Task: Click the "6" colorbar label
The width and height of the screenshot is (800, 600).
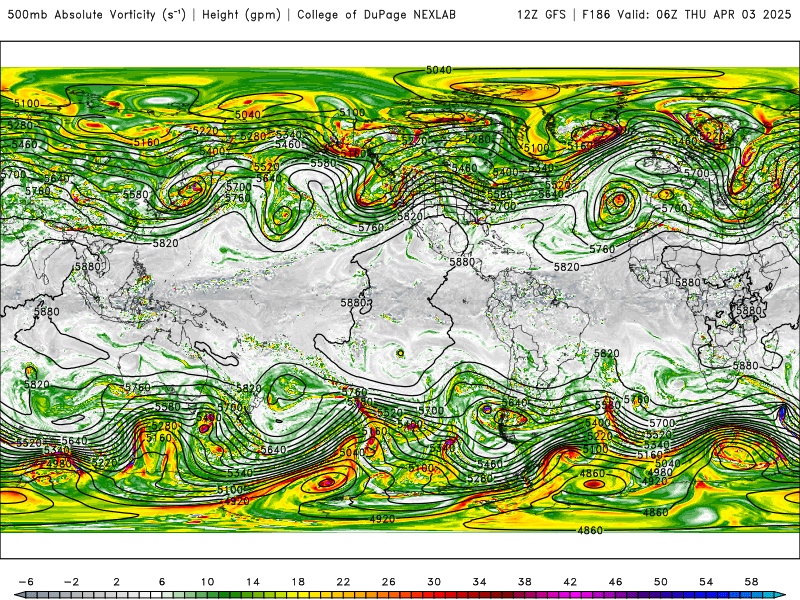Action: (x=162, y=582)
